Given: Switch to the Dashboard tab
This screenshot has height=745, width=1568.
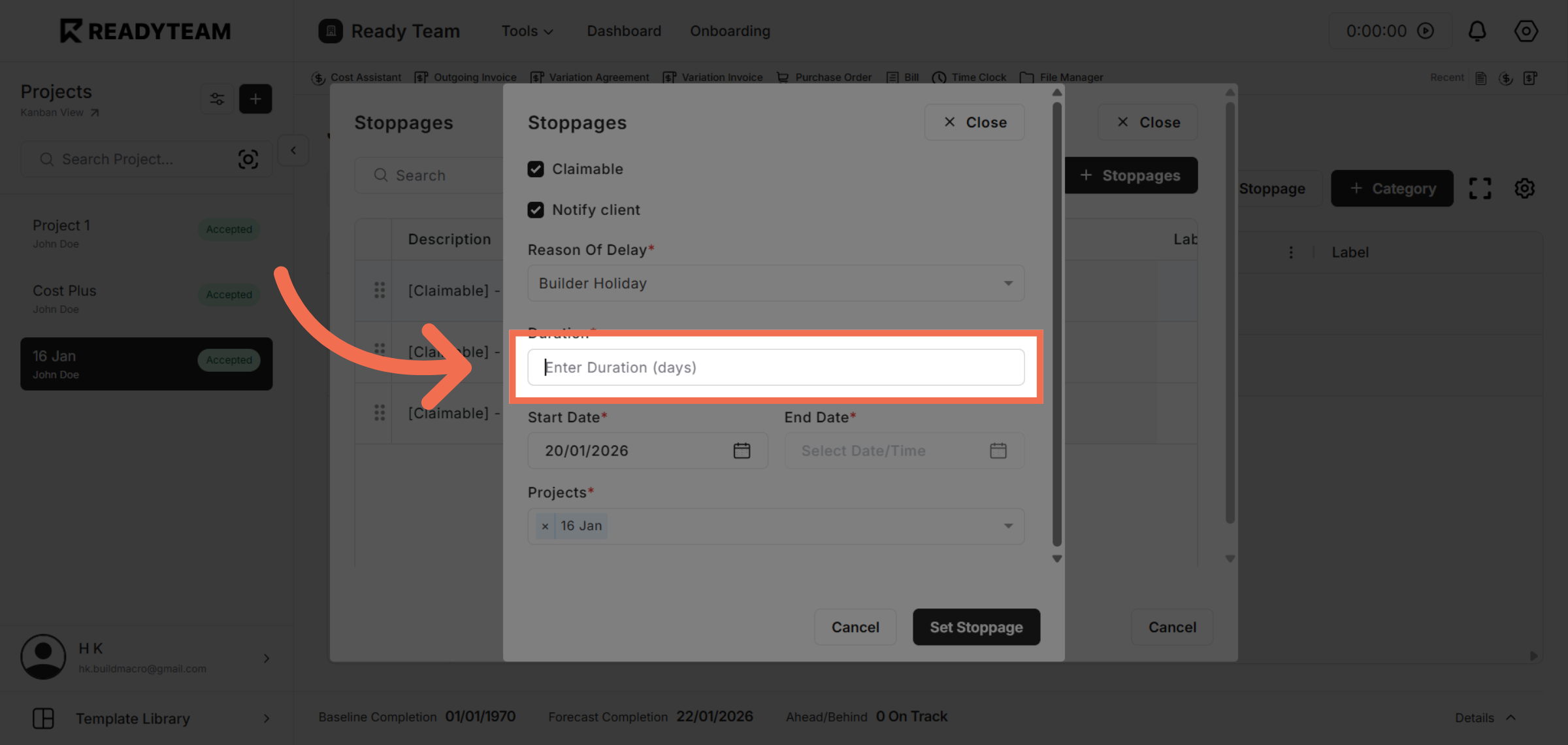Looking at the screenshot, I should click(x=623, y=31).
